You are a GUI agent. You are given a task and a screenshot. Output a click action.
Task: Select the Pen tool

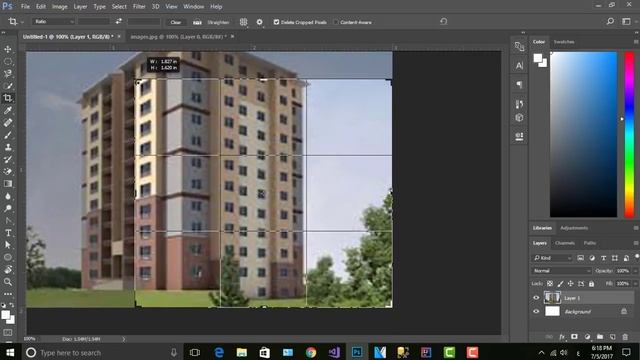tap(8, 220)
